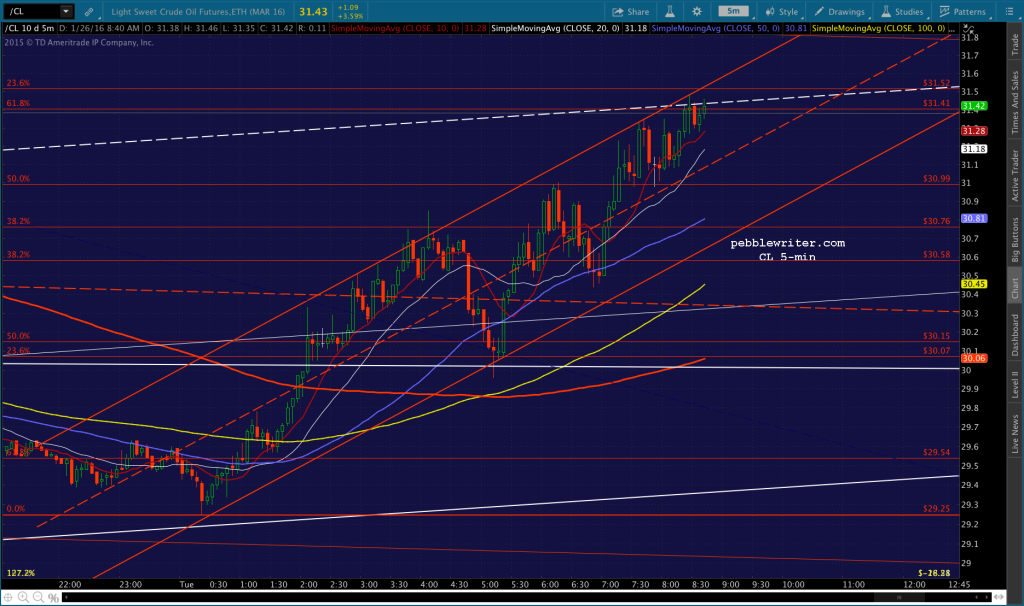
Task: Click the 9:00 time axis label
Action: (x=730, y=584)
